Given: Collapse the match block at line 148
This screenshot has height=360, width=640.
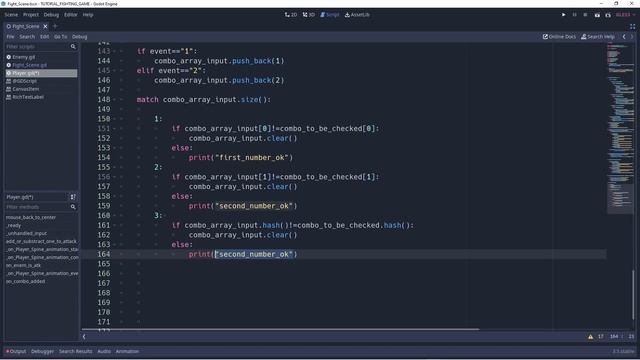Looking at the screenshot, I should (x=114, y=100).
